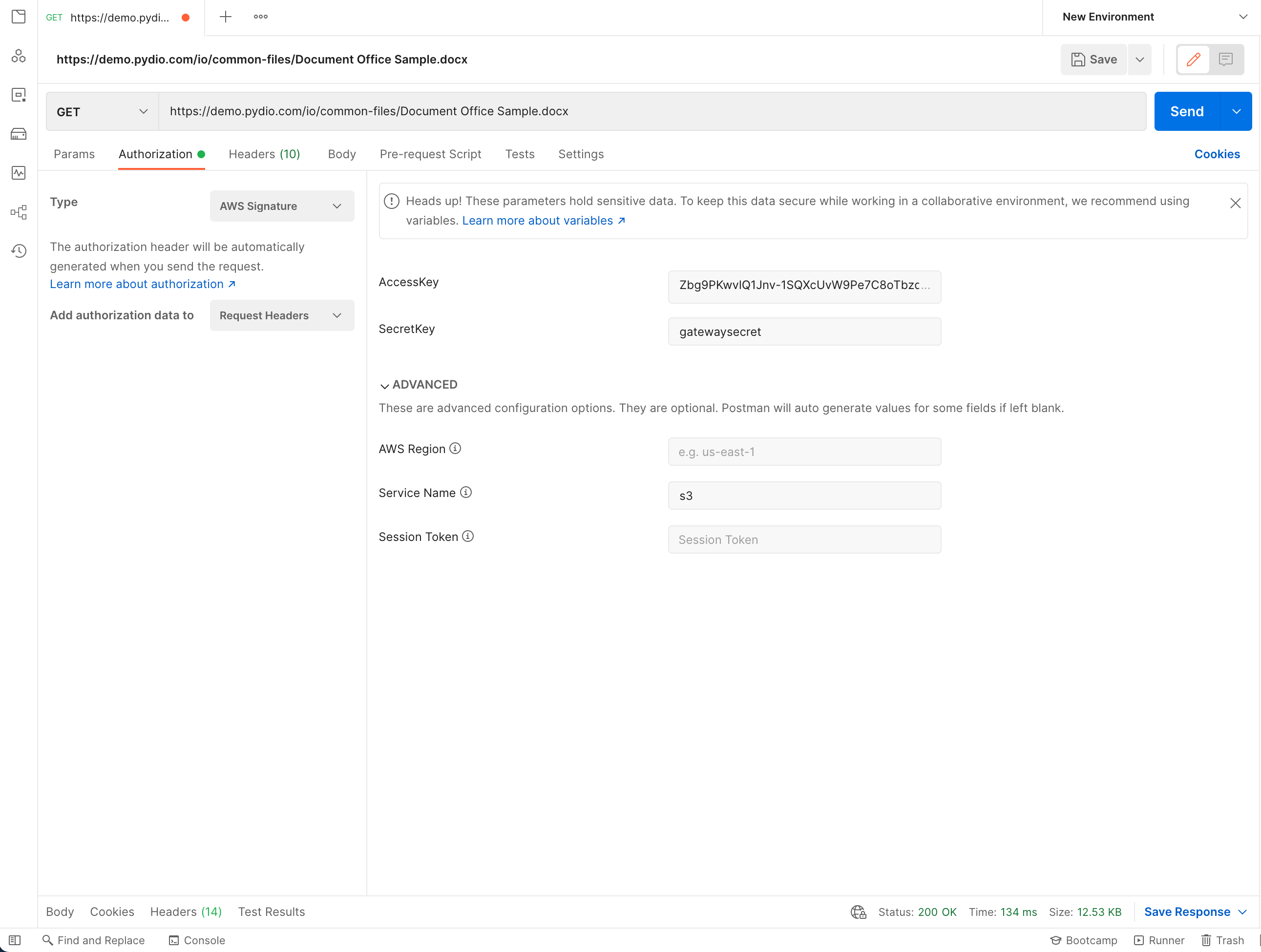This screenshot has height=952, width=1261.
Task: Open the Trash
Action: pos(1222,940)
